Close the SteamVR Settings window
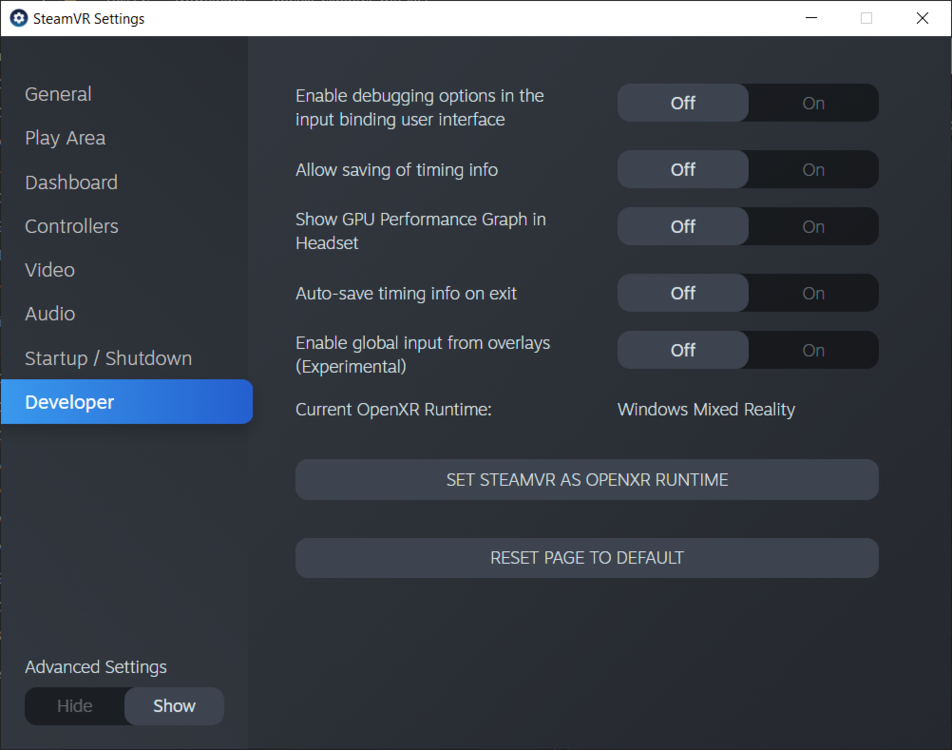This screenshot has height=750, width=952. pos(922,18)
